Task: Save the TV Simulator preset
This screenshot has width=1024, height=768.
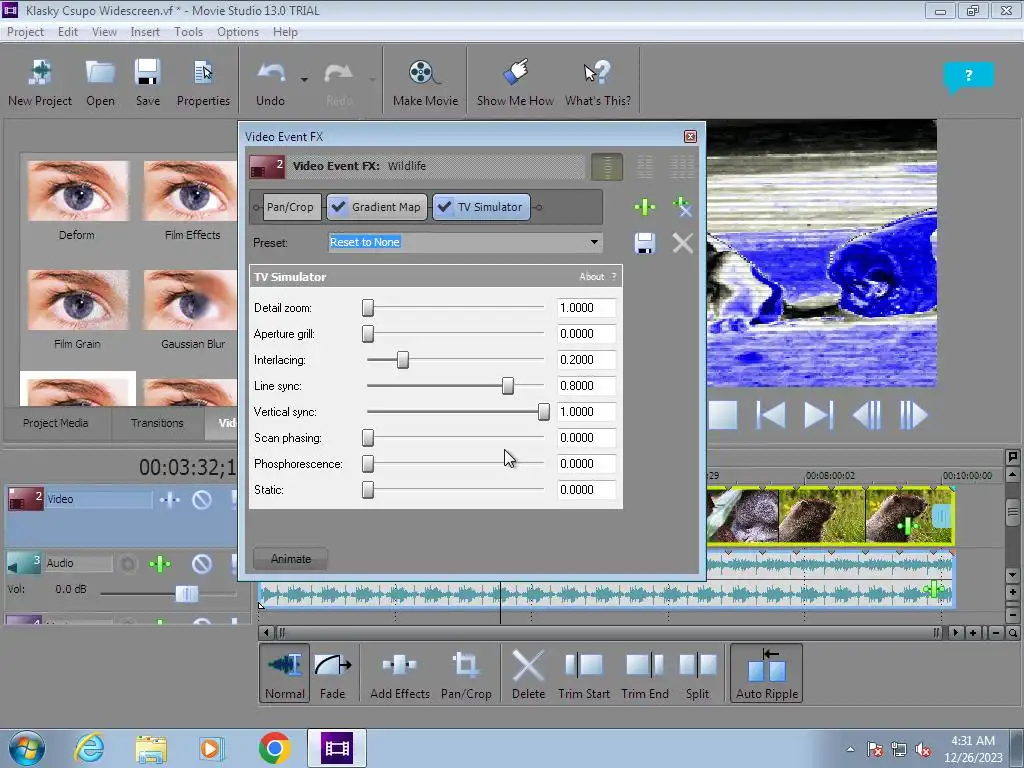Action: tap(645, 243)
